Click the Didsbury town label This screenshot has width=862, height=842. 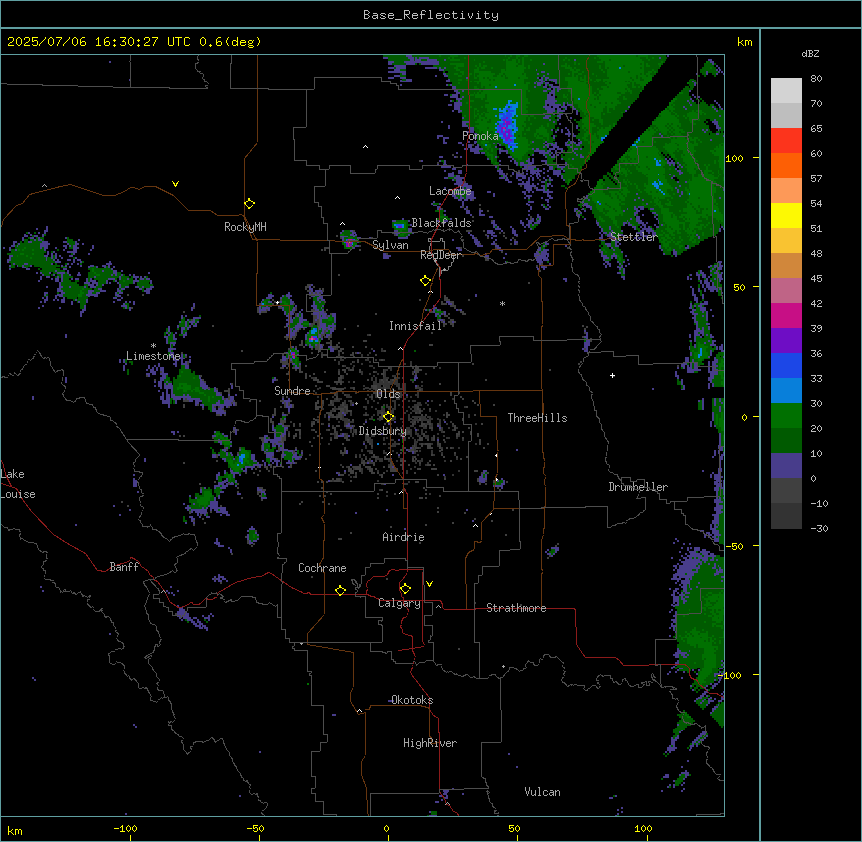(x=383, y=431)
